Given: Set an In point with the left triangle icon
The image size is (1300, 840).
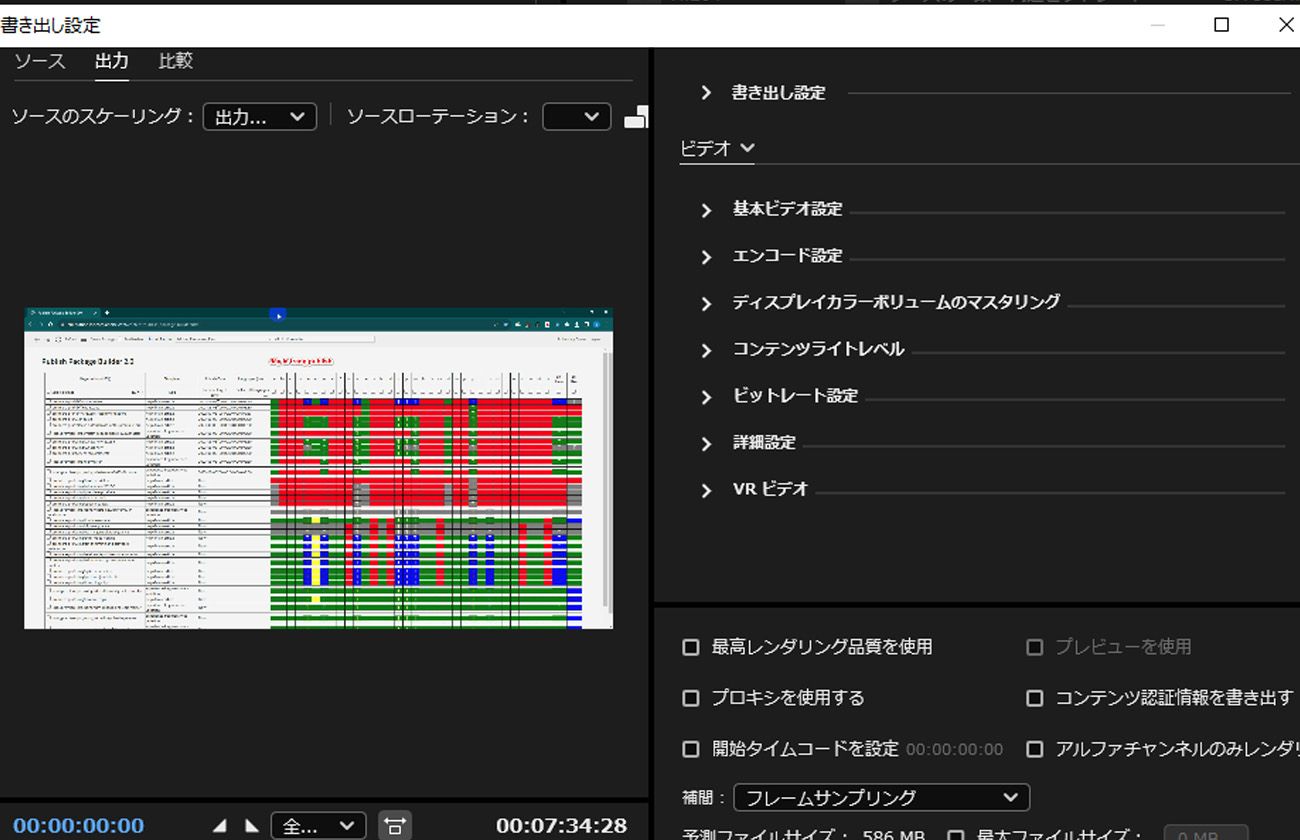Looking at the screenshot, I should pos(219,825).
